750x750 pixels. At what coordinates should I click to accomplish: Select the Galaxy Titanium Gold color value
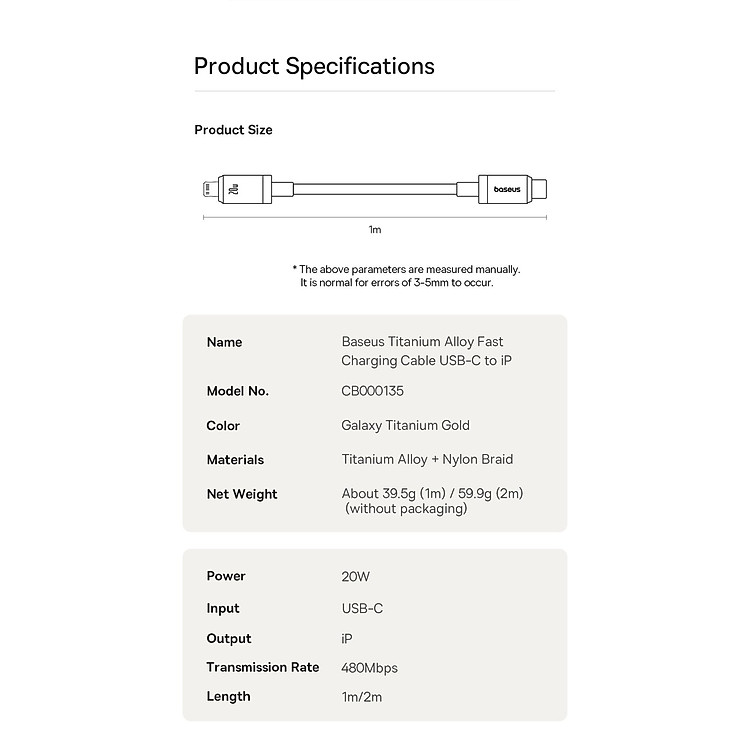click(405, 425)
